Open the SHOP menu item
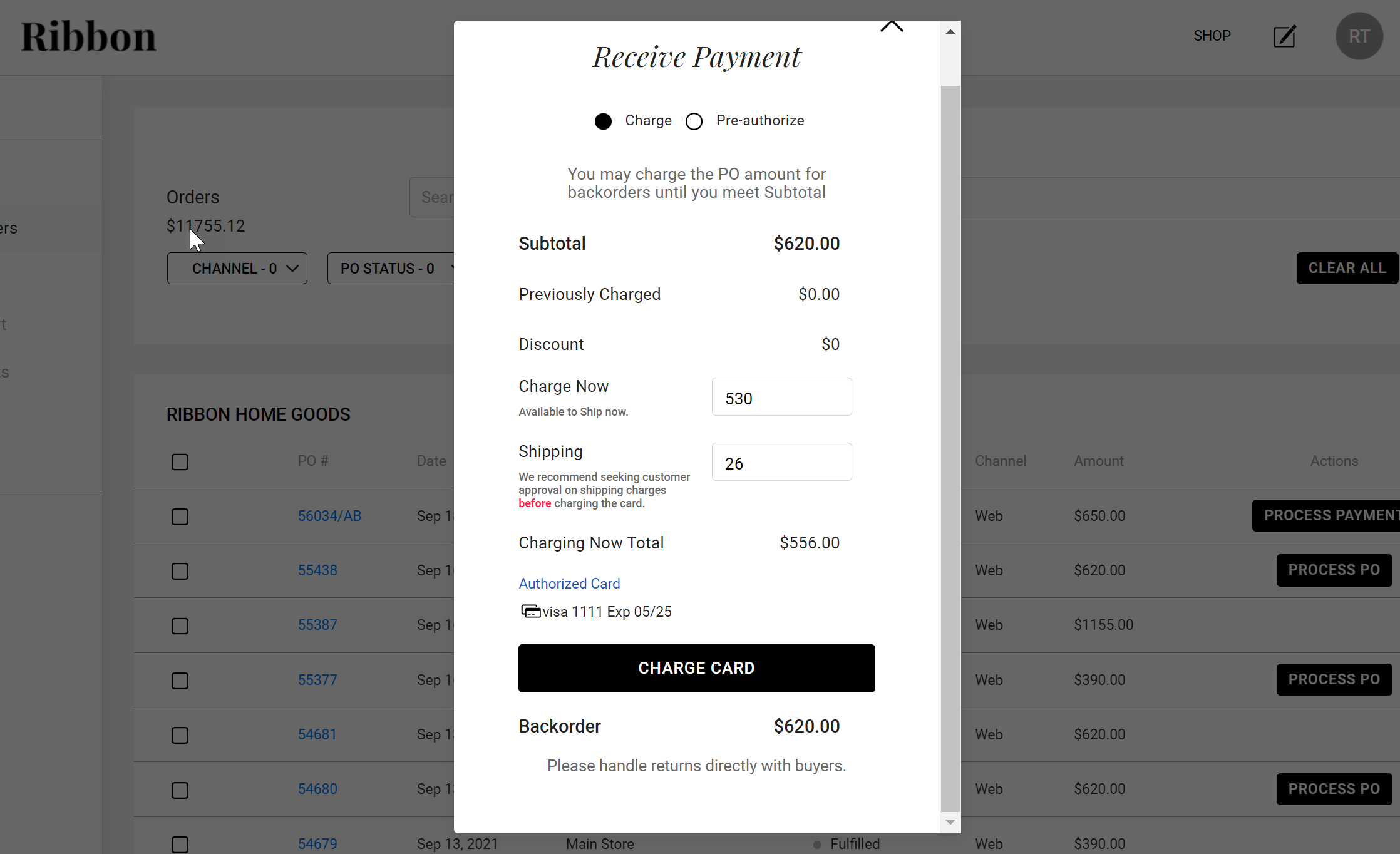This screenshot has width=1400, height=854. [1212, 36]
